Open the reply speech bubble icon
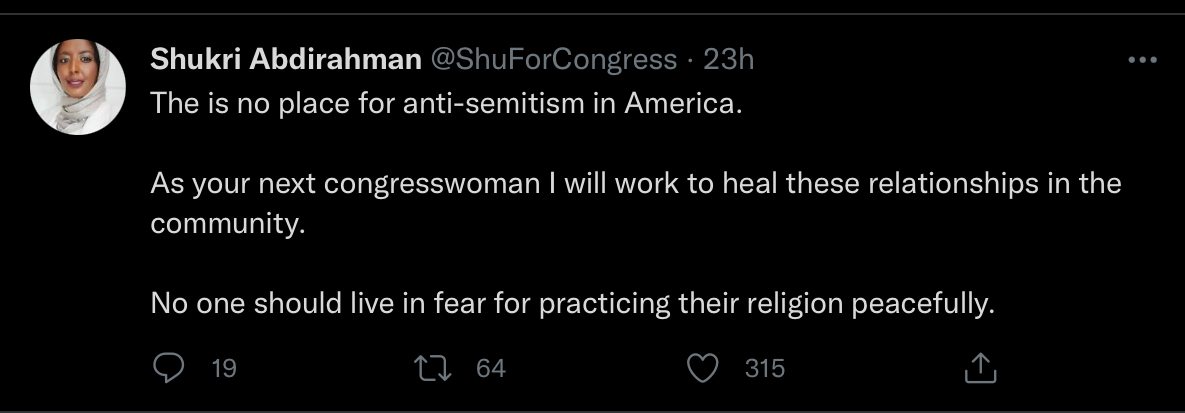 point(169,368)
